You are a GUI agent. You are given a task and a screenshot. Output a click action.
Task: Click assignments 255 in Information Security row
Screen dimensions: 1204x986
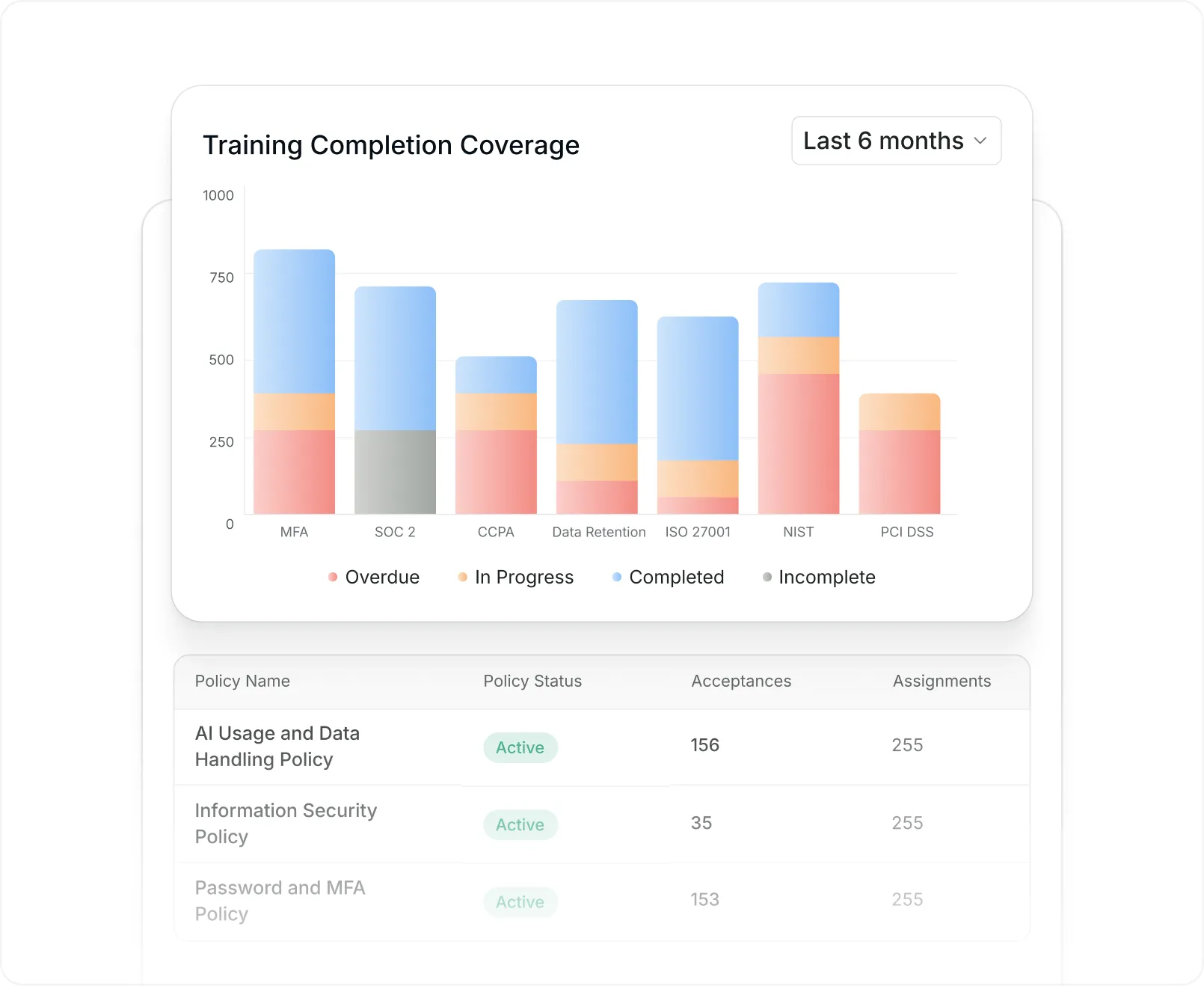coord(907,823)
